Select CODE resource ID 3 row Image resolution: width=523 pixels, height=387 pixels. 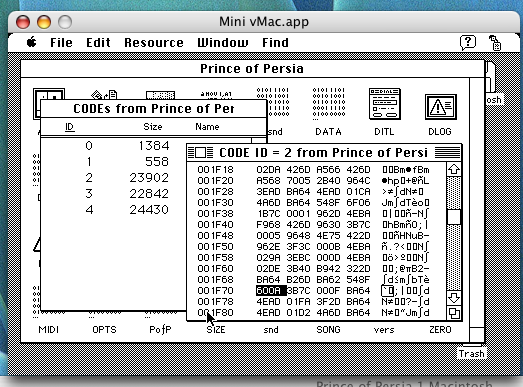pos(113,194)
